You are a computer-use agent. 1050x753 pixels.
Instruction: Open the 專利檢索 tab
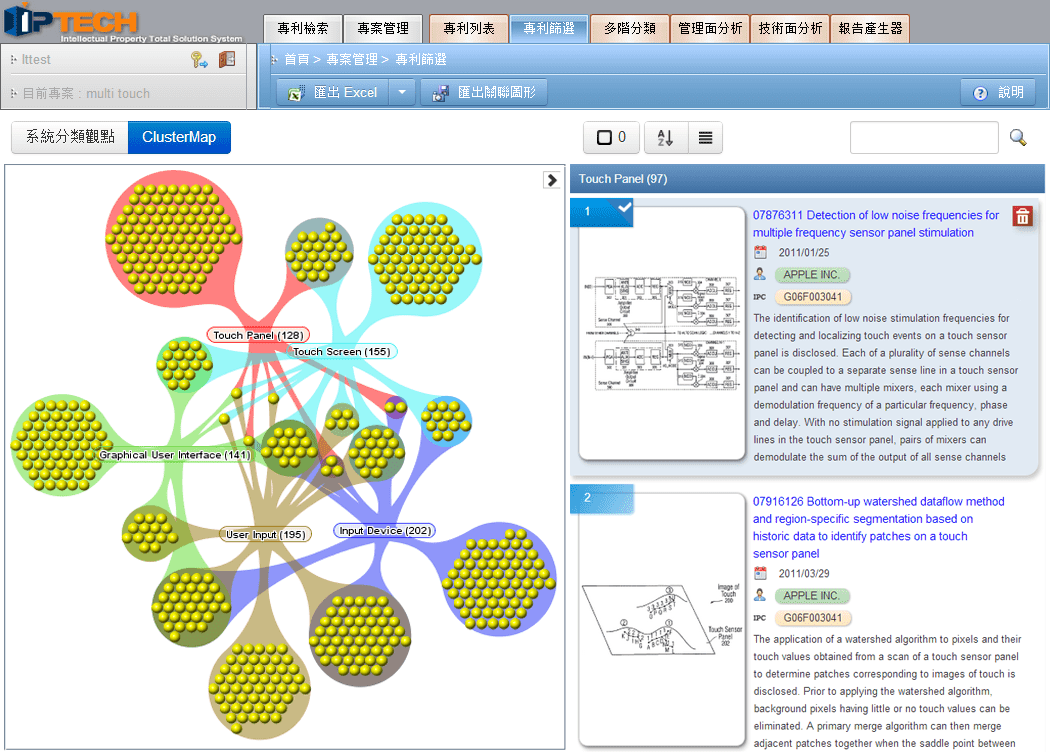tap(303, 29)
